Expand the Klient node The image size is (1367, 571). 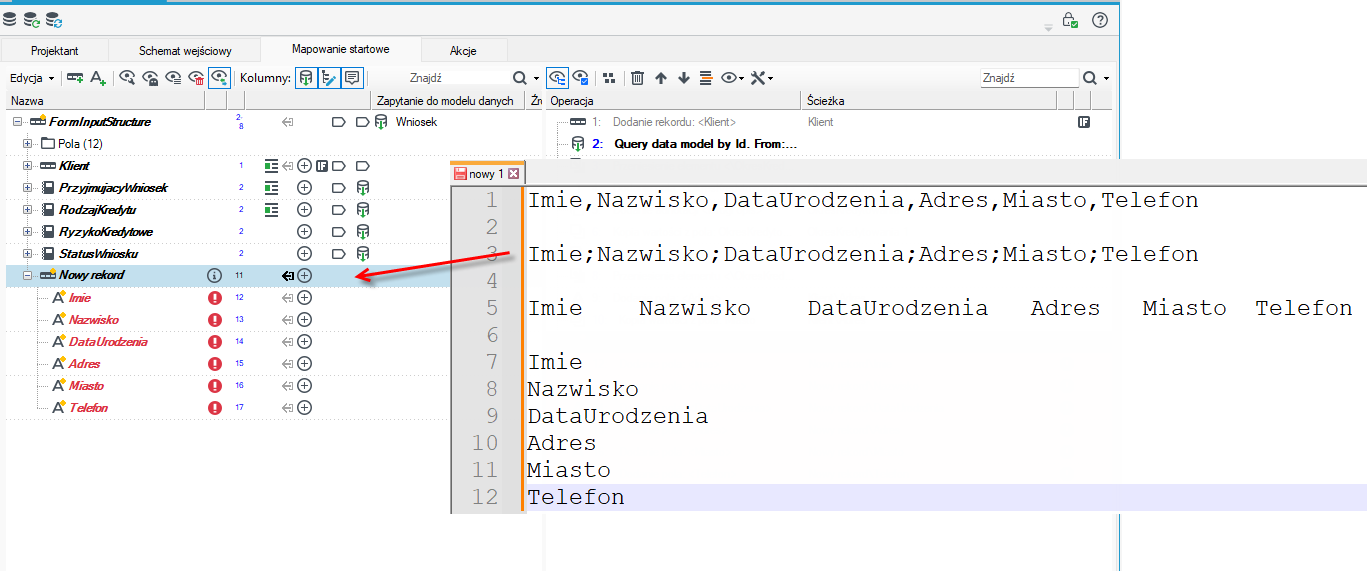pos(28,166)
